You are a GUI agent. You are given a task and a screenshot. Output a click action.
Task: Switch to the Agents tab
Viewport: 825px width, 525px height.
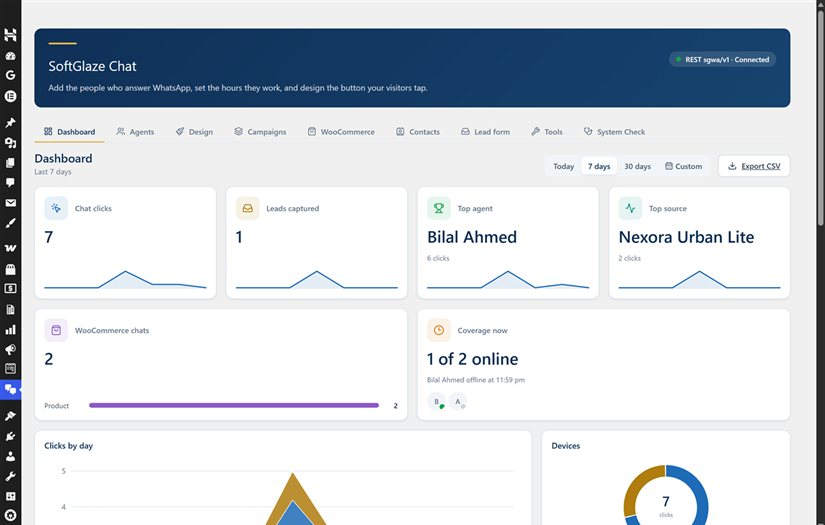(135, 132)
